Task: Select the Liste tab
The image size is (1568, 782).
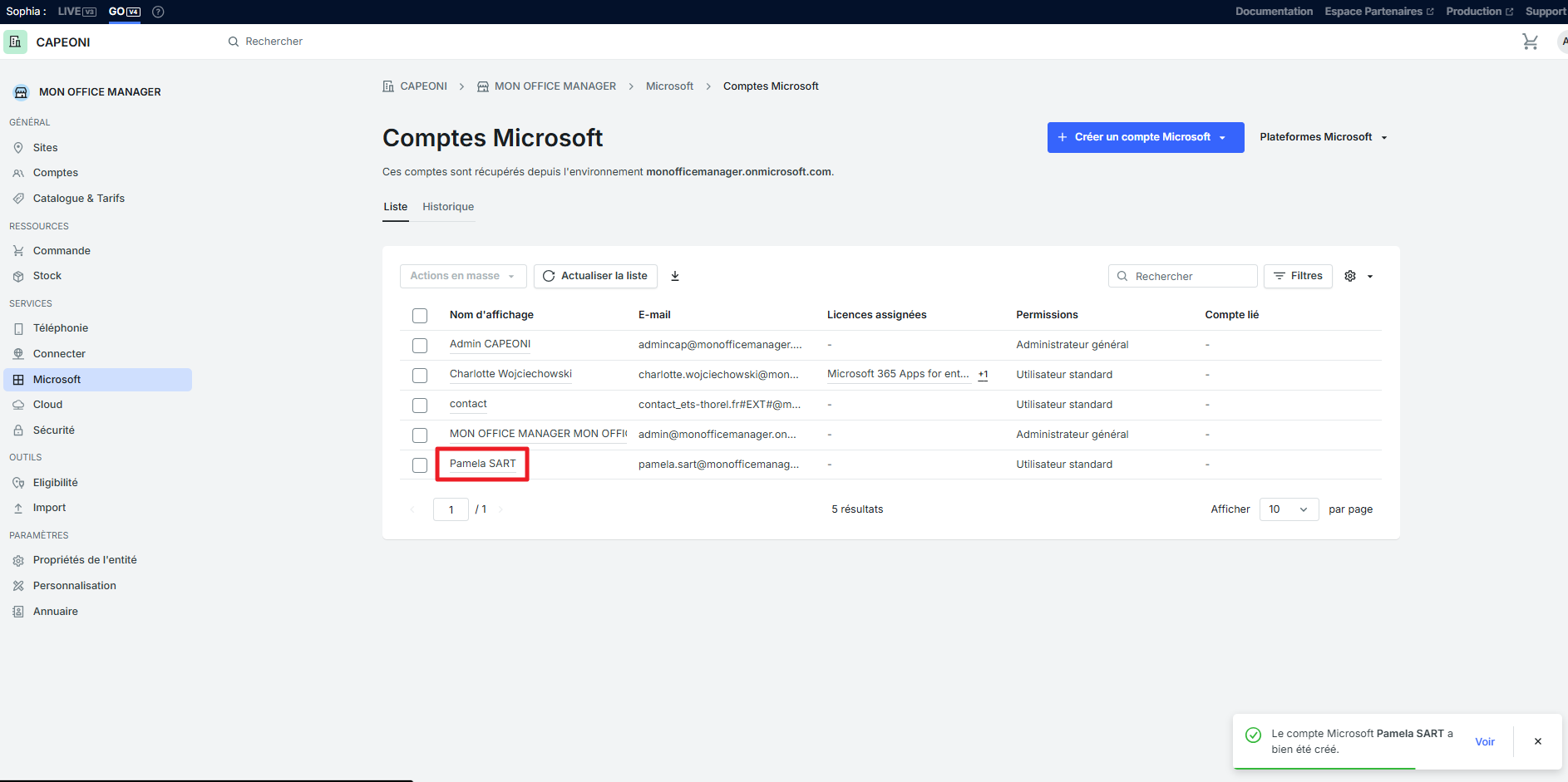Action: 396,207
